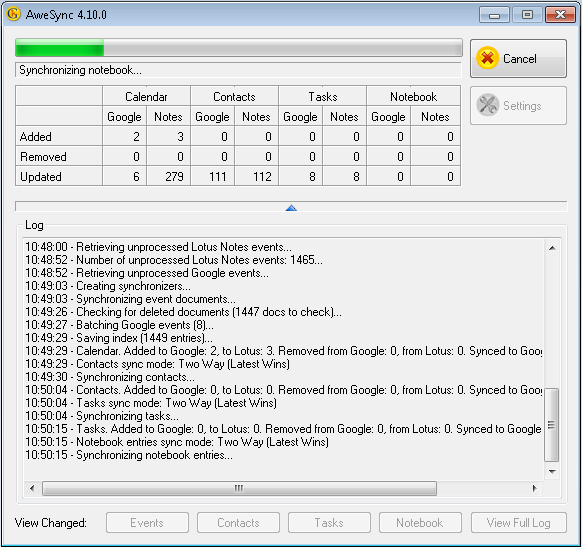Click log line 'Creating synchronizers...'
This screenshot has width=582, height=547.
click(x=108, y=286)
